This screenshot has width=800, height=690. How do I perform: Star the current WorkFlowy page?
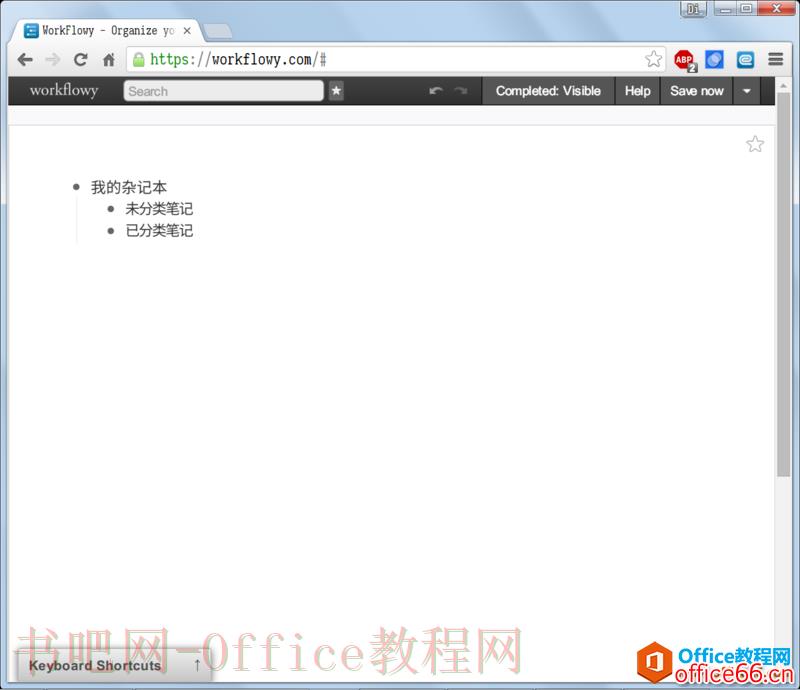[x=755, y=144]
